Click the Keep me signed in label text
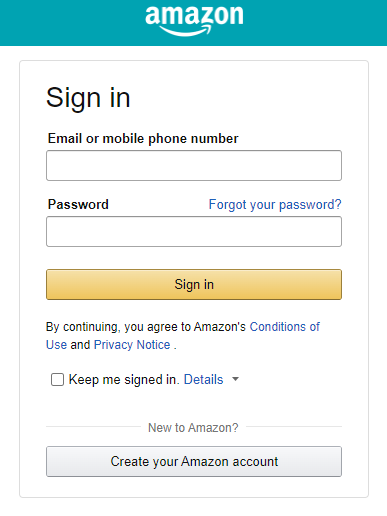 (x=124, y=380)
